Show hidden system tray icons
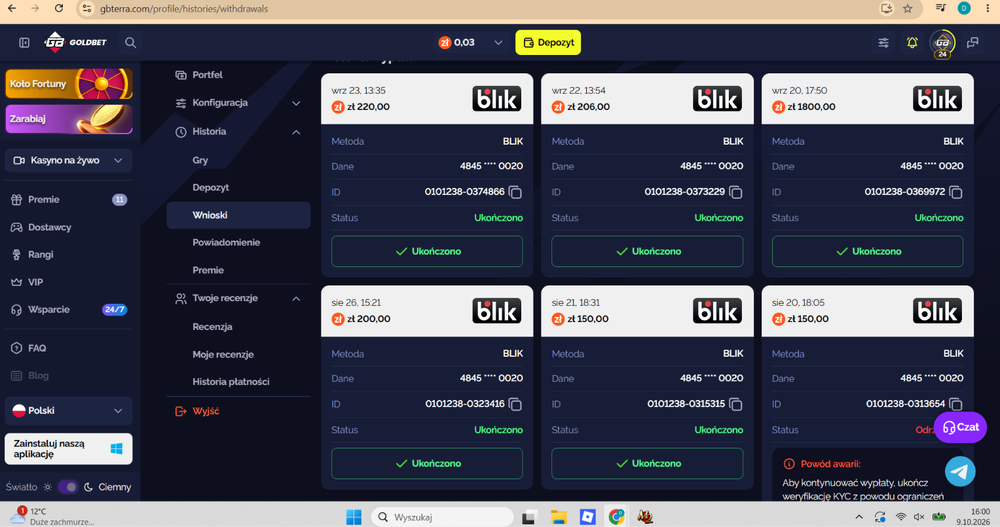The width and height of the screenshot is (1000, 527). click(x=859, y=517)
